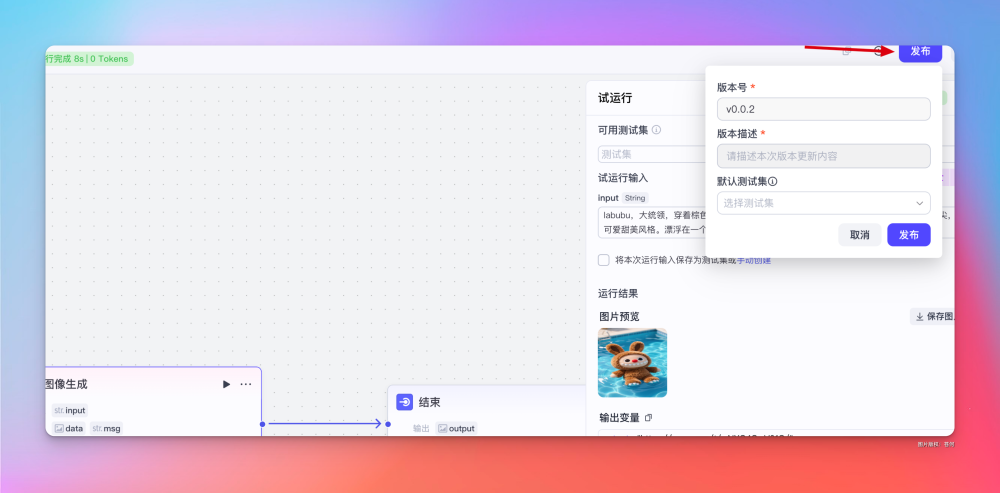Run the 图像生成 node with play icon
Screen dimensions: 1000x493
(x=226, y=384)
